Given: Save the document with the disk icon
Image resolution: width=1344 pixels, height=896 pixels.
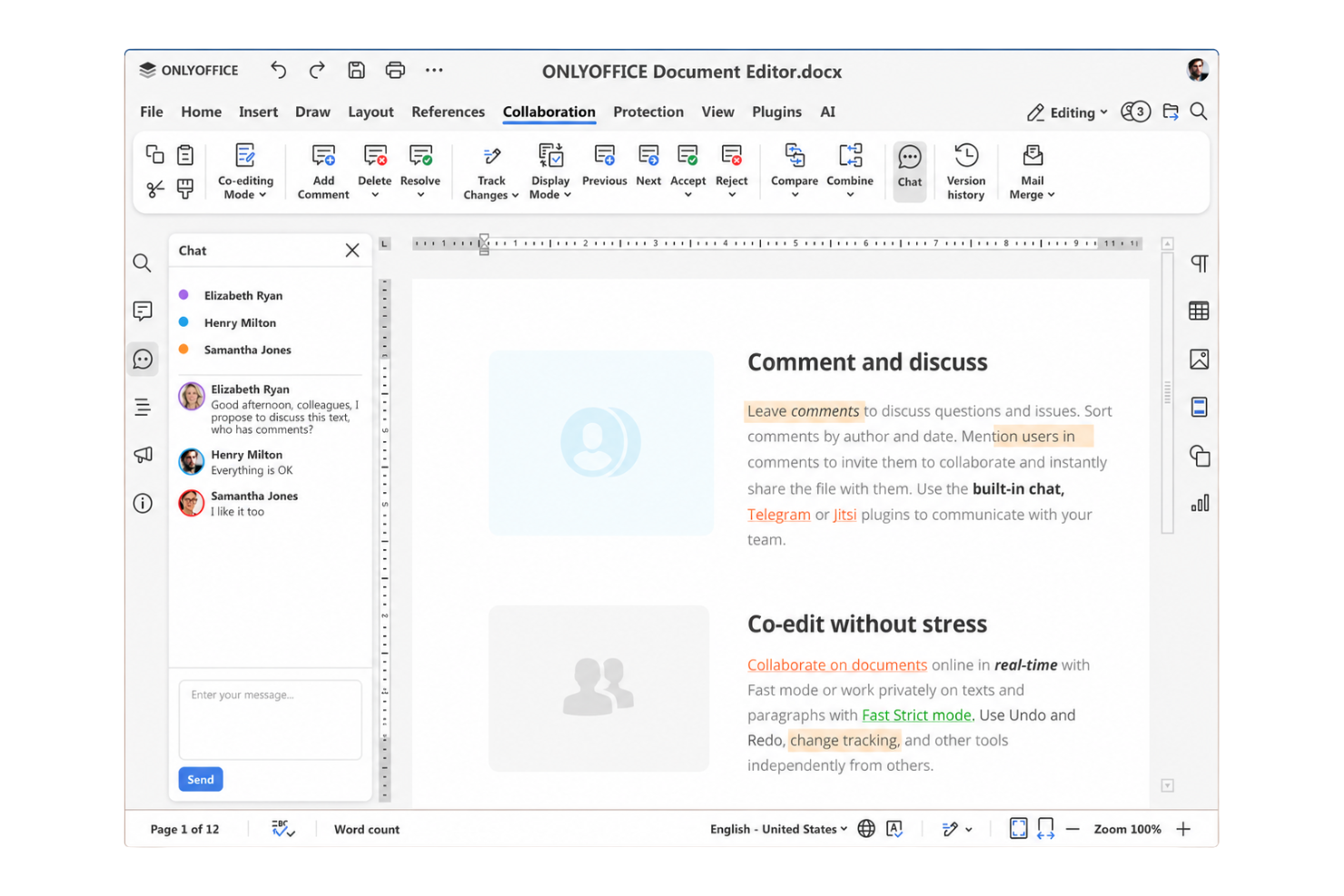Looking at the screenshot, I should 357,70.
